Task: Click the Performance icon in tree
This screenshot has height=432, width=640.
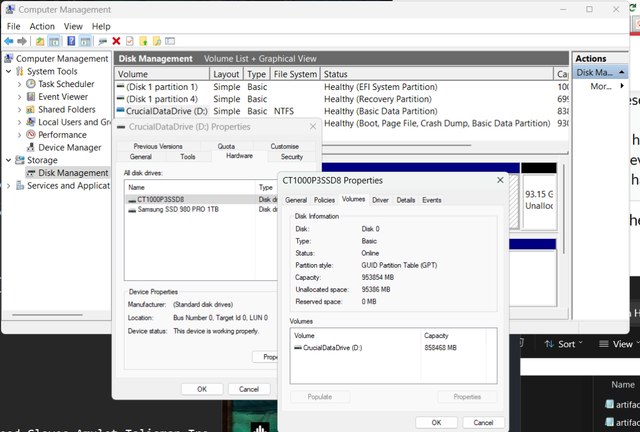Action: click(x=31, y=135)
